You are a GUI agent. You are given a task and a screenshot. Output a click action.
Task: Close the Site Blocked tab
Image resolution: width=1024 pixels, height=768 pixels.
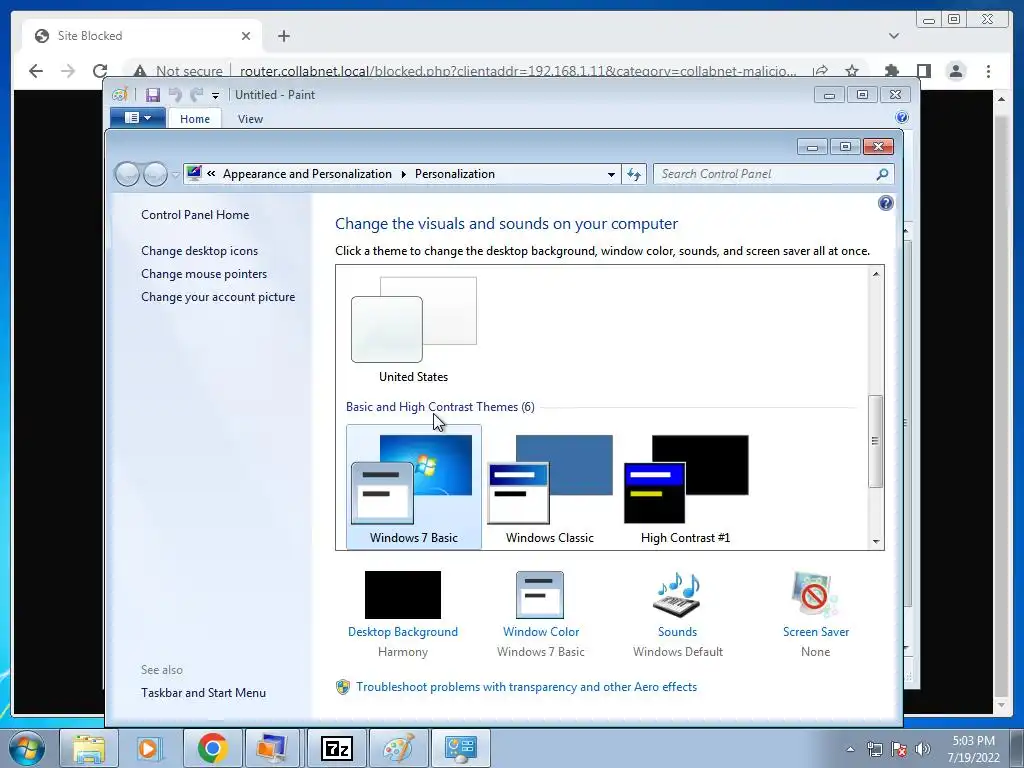[246, 36]
